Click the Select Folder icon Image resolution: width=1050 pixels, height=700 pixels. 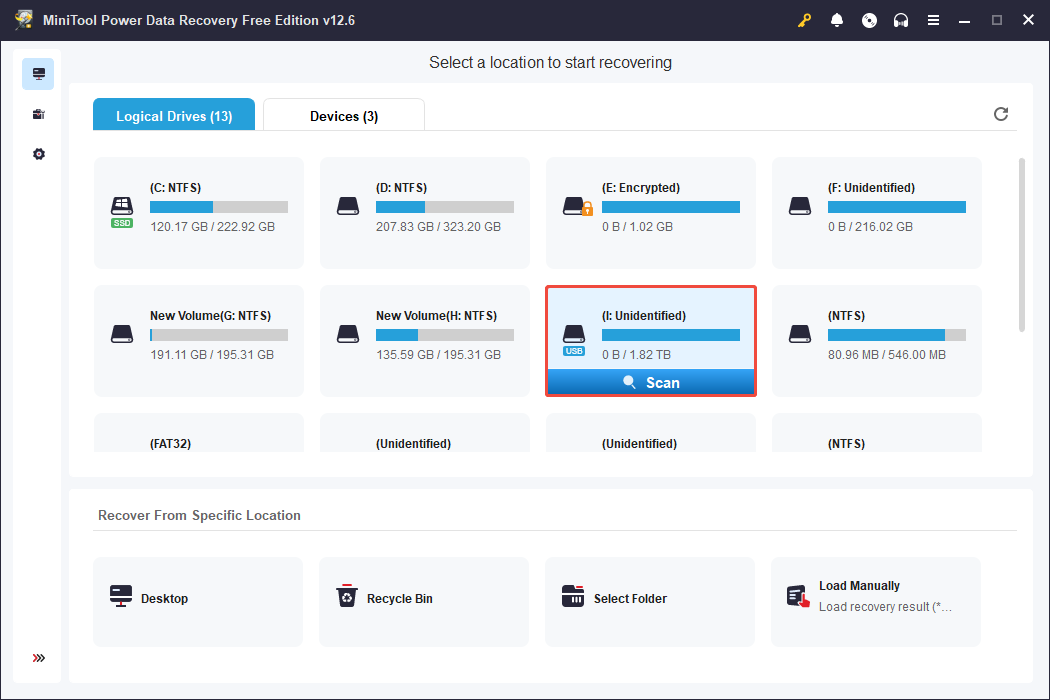pyautogui.click(x=573, y=596)
